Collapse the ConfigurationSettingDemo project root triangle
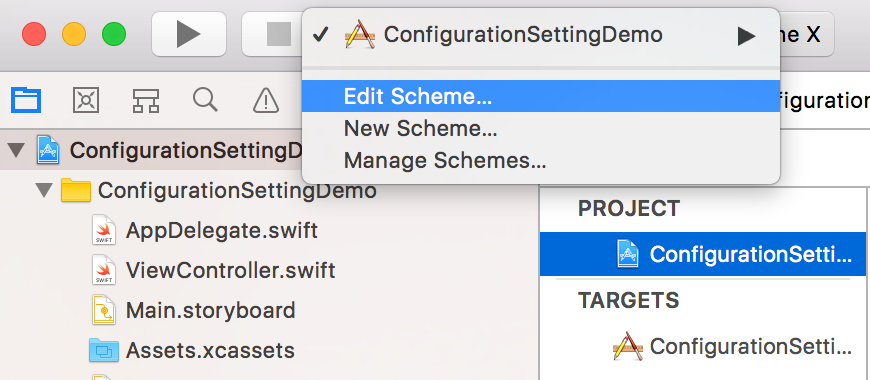 [17, 150]
